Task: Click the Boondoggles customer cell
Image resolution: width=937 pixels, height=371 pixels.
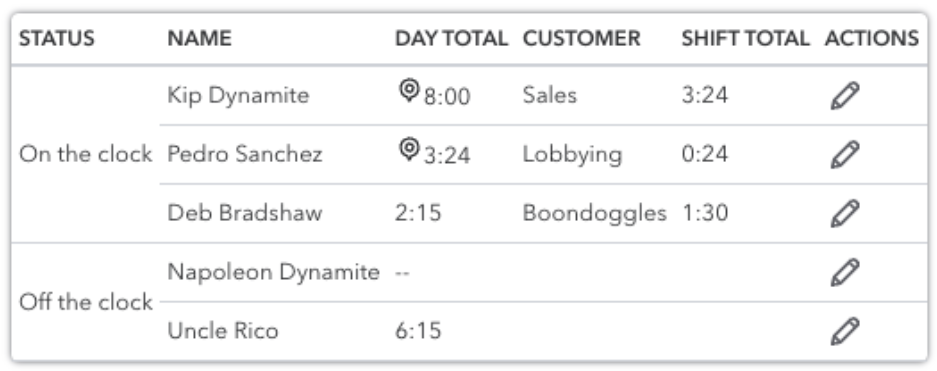Action: click(x=595, y=213)
